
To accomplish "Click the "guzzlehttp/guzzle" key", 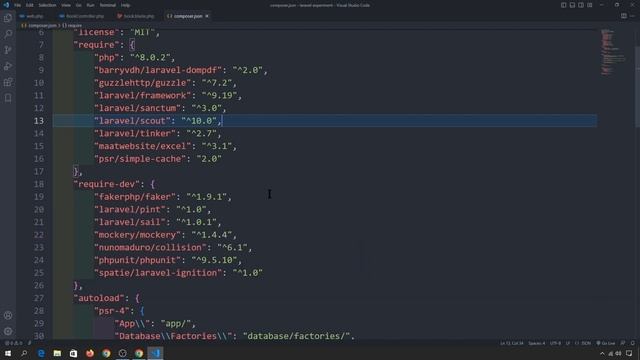I will [x=143, y=83].
